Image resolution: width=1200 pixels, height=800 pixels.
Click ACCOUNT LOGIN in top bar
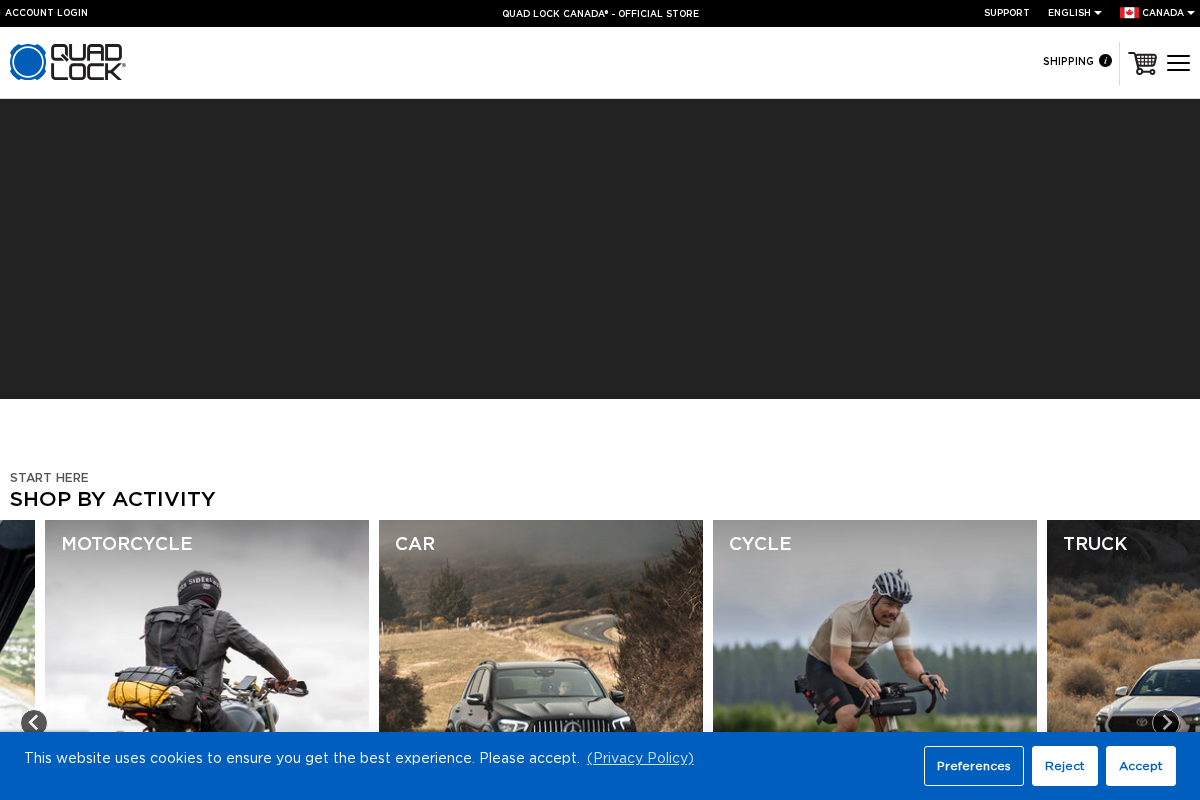tap(47, 13)
